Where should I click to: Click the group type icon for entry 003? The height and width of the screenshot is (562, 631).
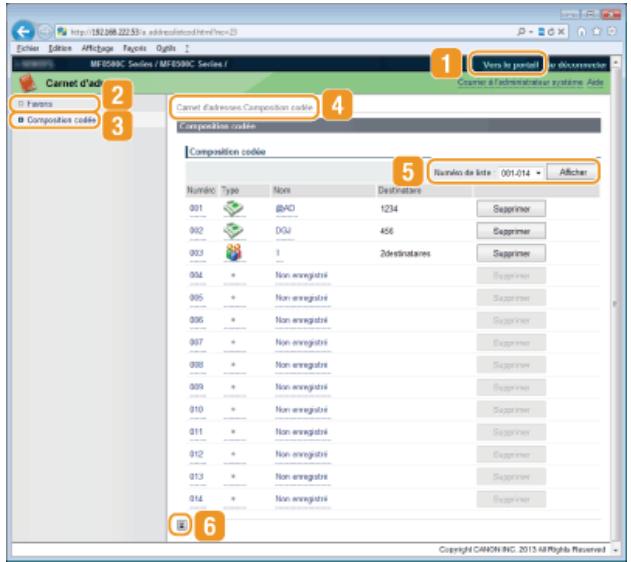click(x=233, y=253)
